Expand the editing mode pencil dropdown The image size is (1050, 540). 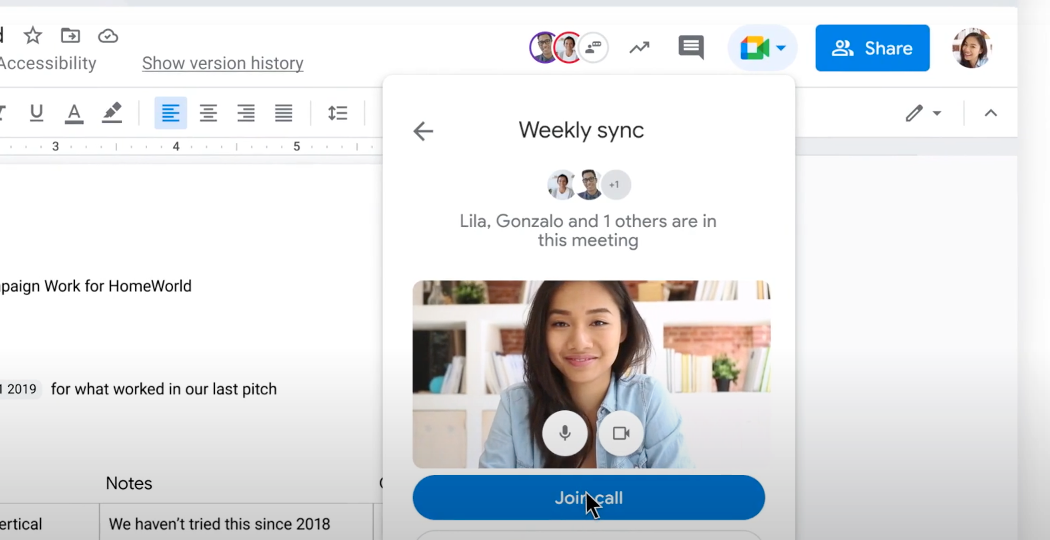(923, 113)
